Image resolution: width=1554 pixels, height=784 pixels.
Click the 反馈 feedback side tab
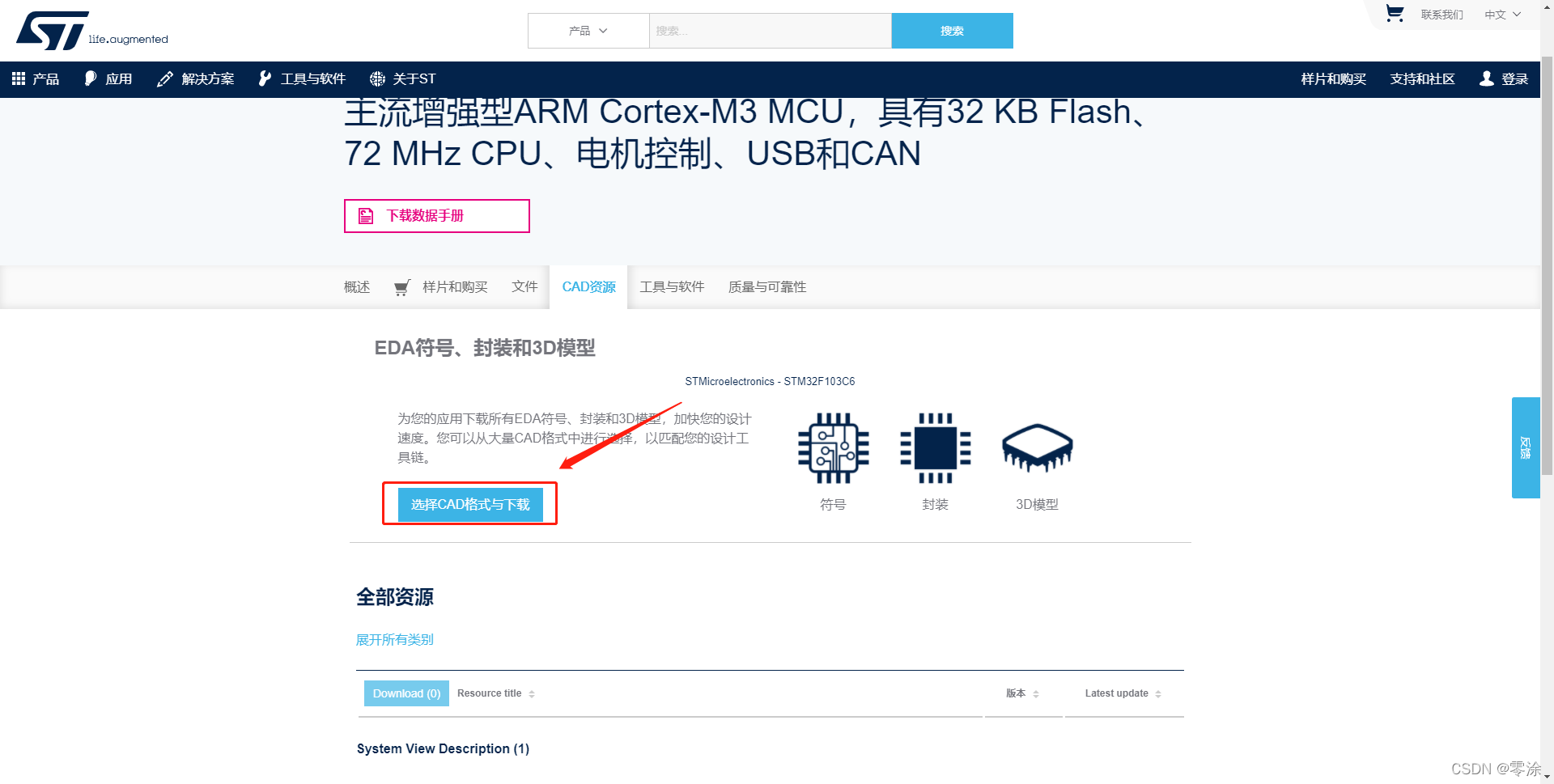point(1526,447)
